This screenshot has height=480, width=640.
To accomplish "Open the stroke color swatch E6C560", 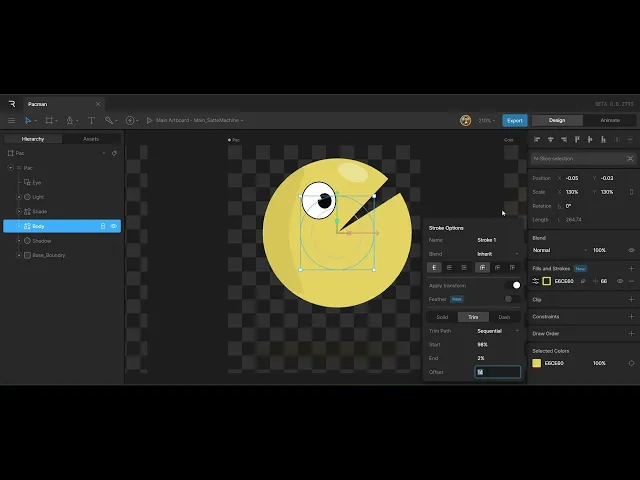I will (x=547, y=281).
